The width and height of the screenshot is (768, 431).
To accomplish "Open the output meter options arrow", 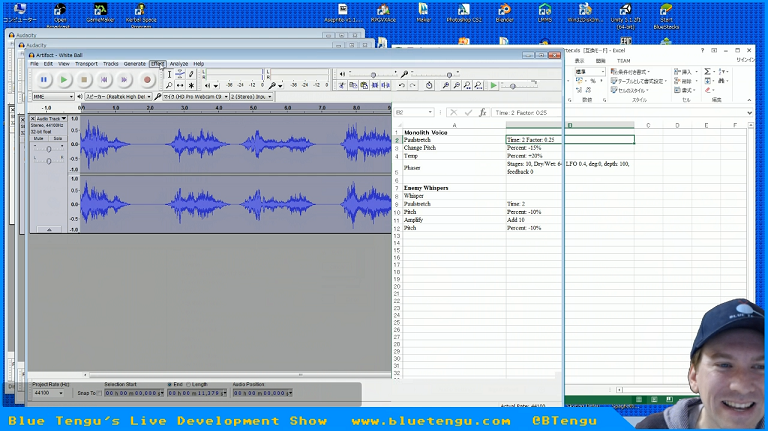I will (x=216, y=86).
